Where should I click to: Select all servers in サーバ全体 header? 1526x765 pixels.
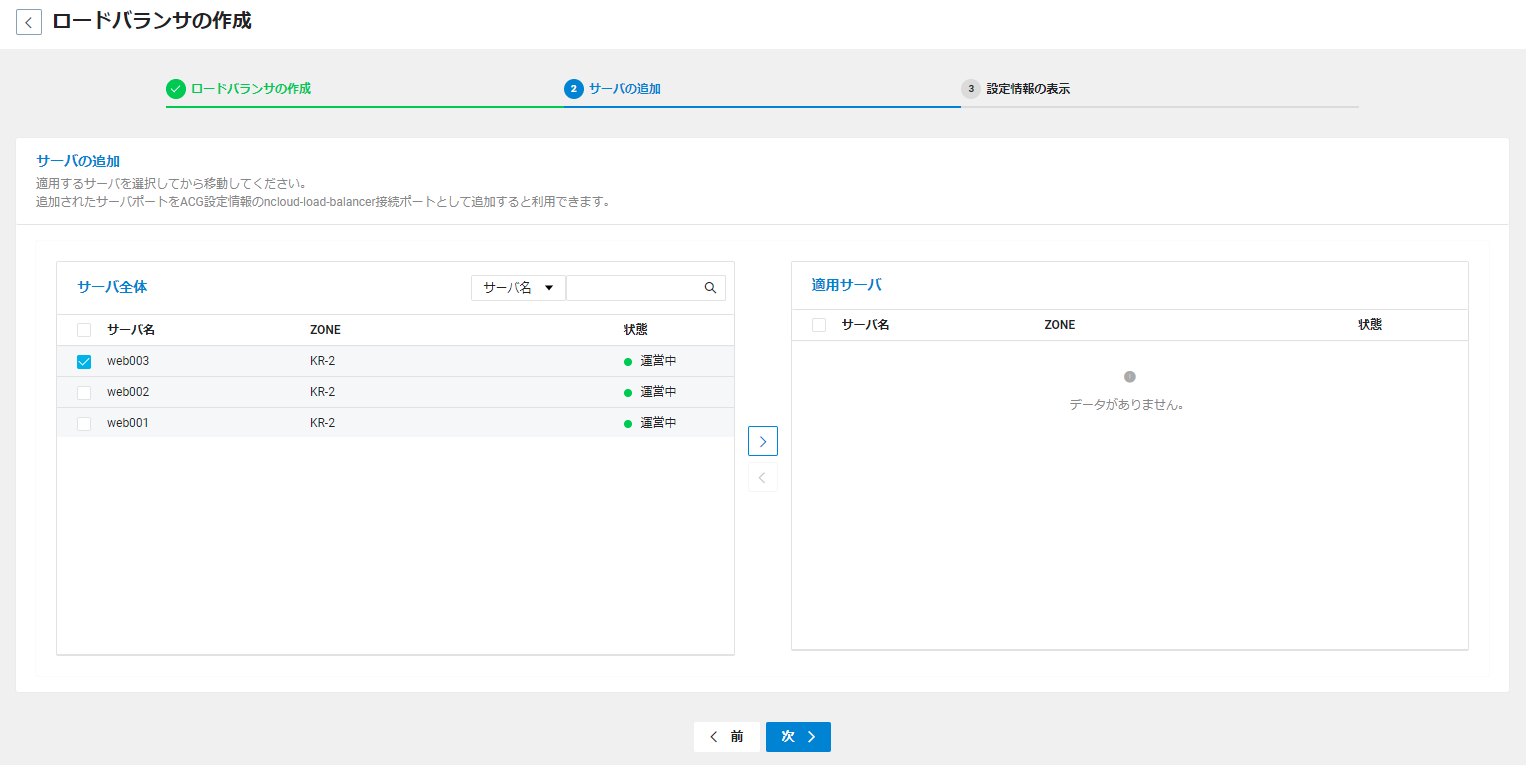84,330
